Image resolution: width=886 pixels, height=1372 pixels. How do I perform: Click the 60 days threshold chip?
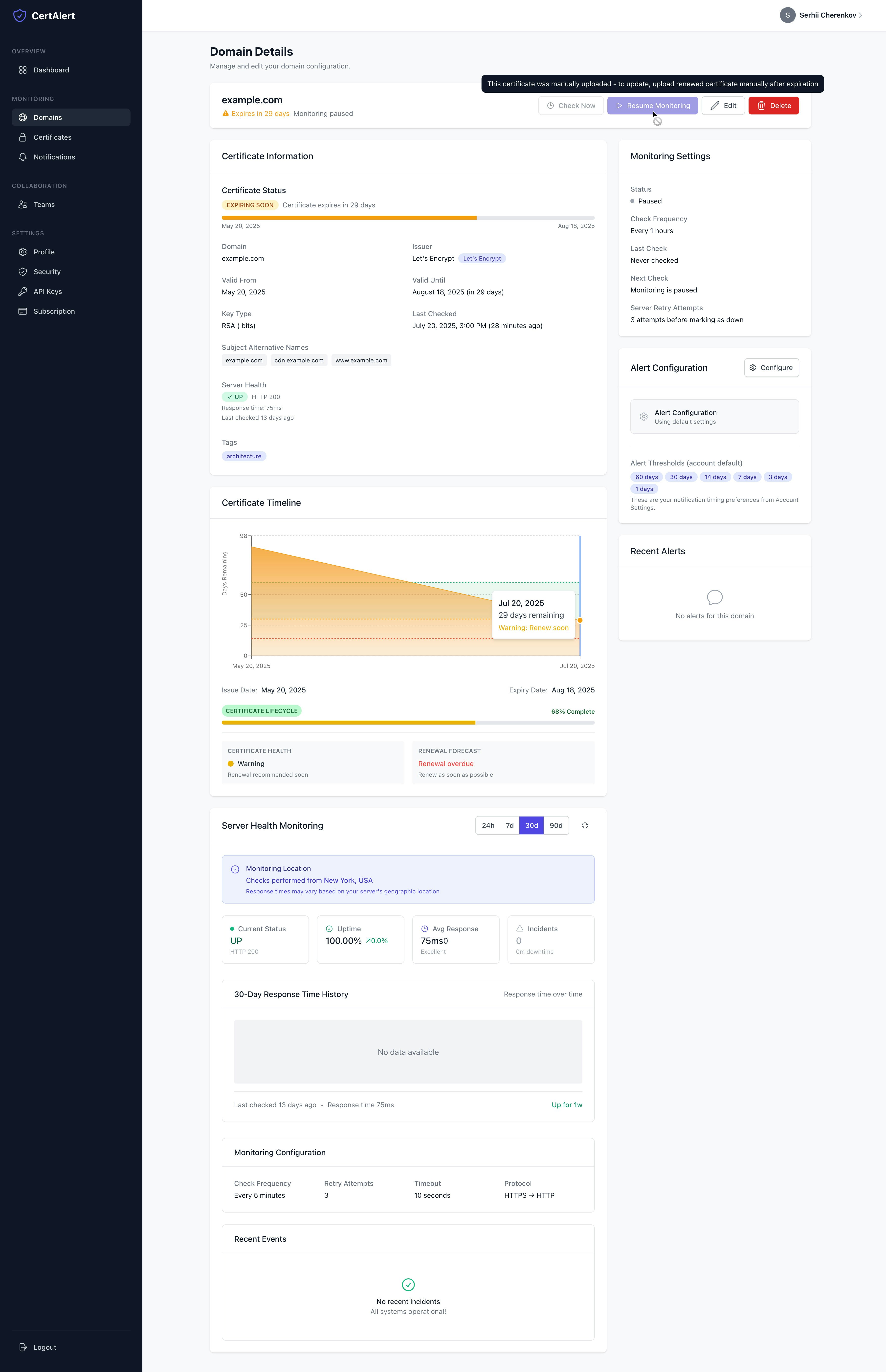click(x=646, y=477)
